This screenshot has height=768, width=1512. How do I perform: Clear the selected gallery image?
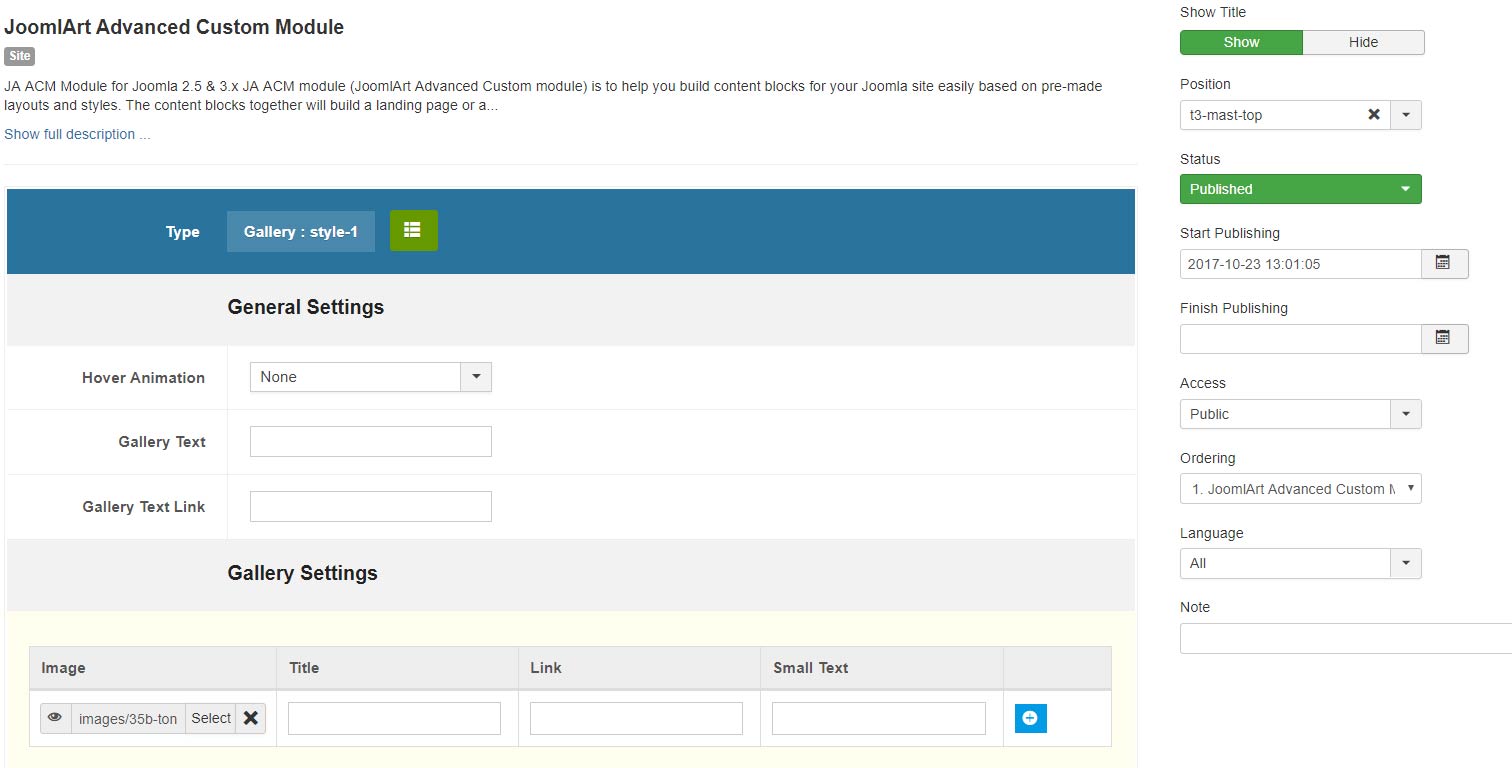click(x=251, y=718)
